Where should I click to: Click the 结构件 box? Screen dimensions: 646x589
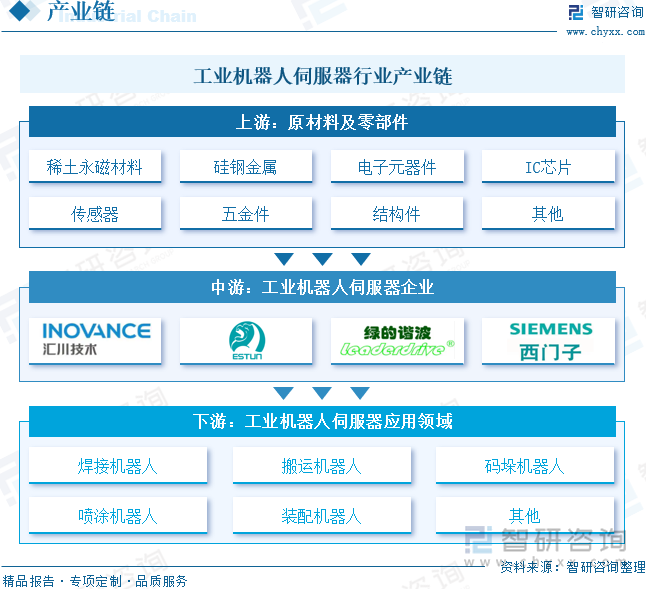397,213
